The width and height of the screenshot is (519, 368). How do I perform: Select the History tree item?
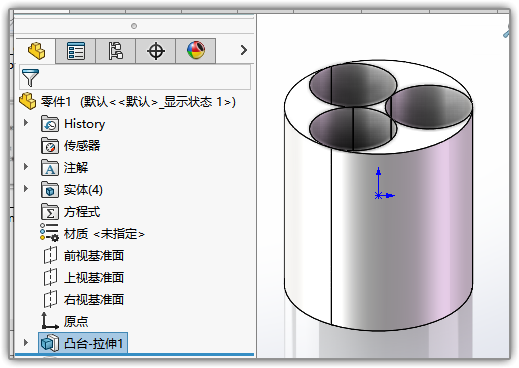coord(85,124)
